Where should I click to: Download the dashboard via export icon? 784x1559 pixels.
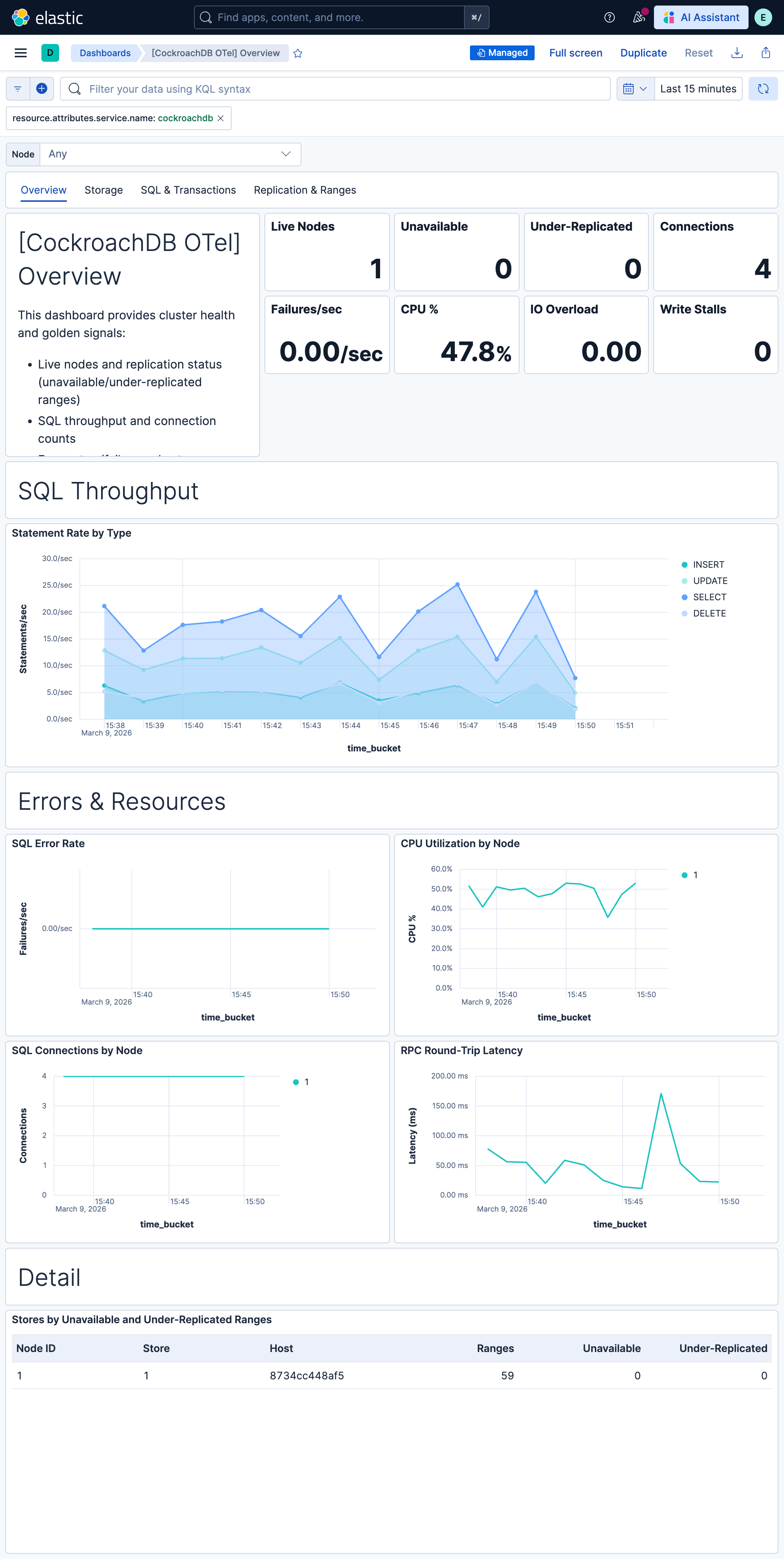tap(737, 52)
